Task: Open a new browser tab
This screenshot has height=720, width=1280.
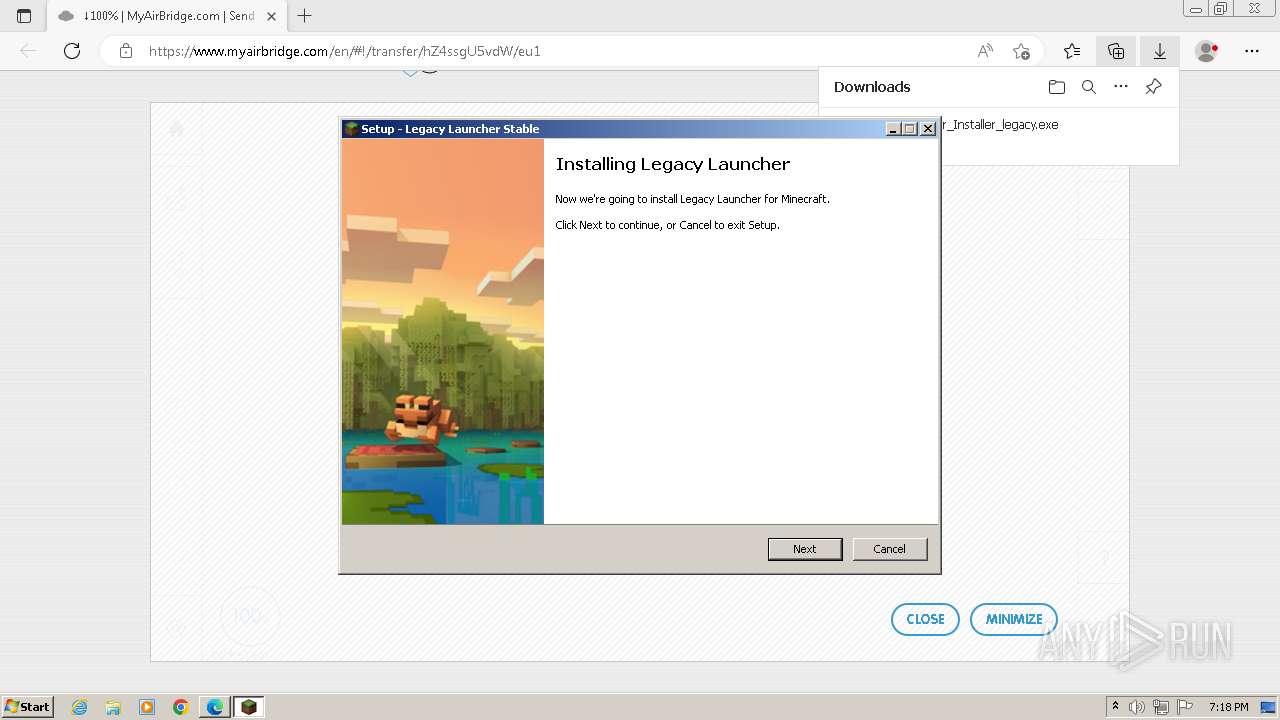Action: pos(305,16)
